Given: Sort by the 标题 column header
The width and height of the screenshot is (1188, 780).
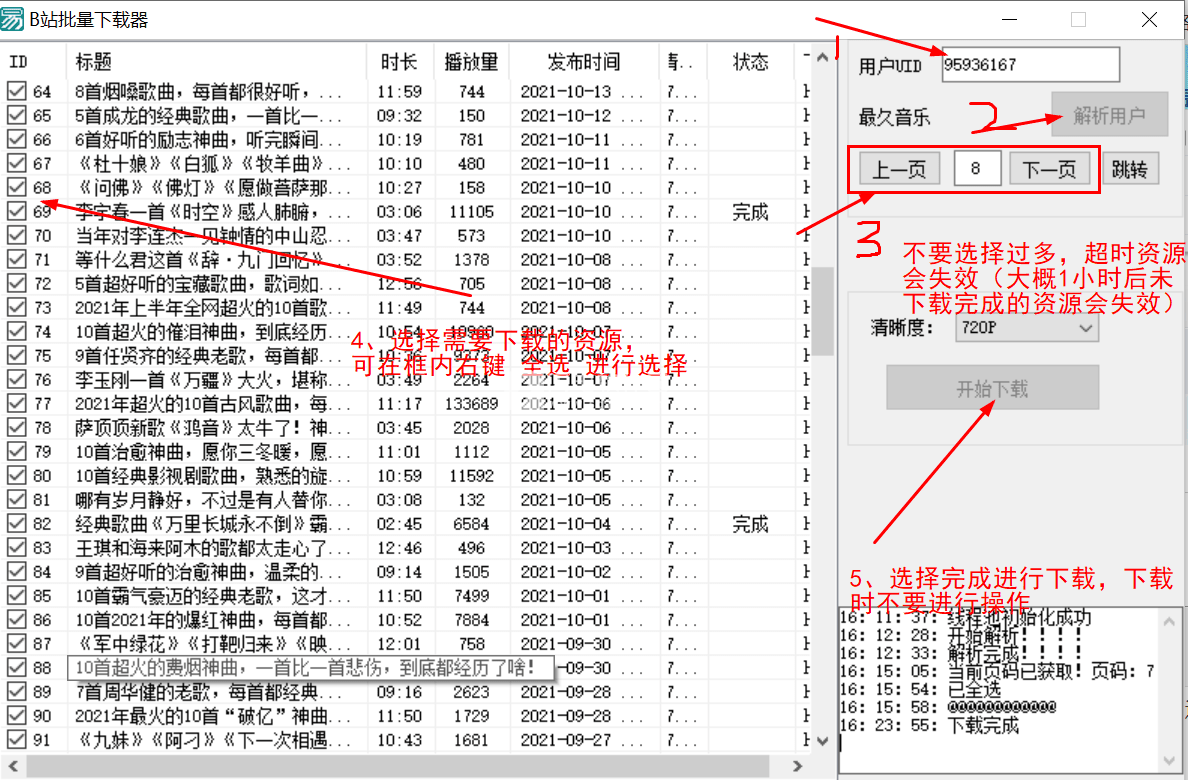Looking at the screenshot, I should (217, 61).
